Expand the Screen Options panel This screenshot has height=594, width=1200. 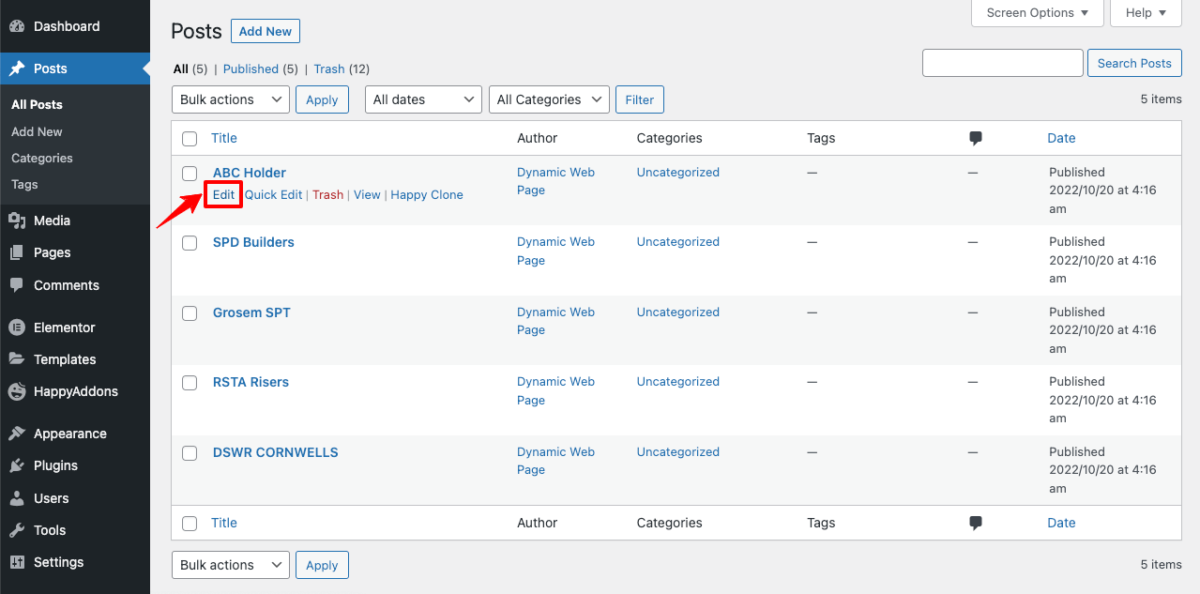coord(1037,13)
